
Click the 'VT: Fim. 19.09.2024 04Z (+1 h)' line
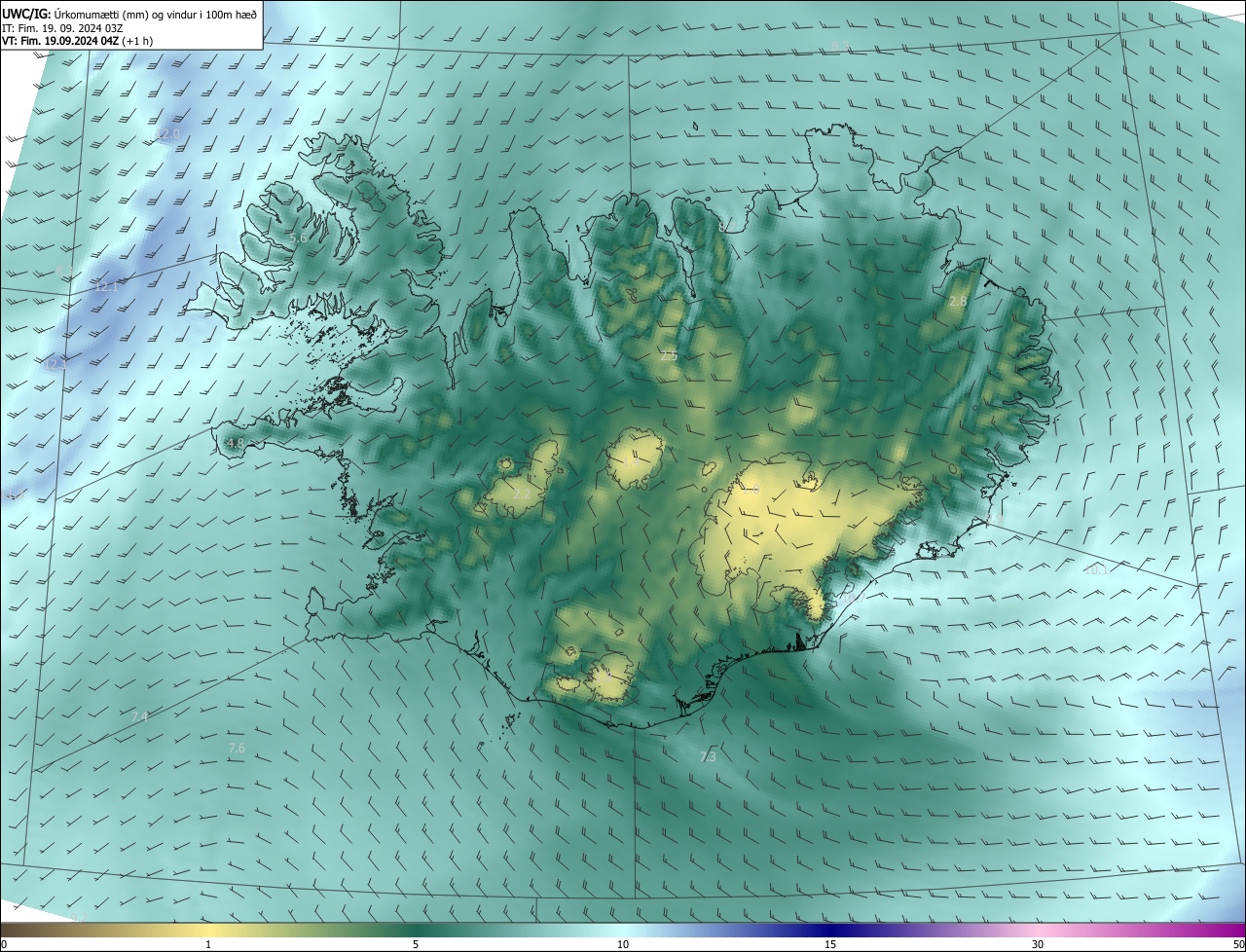coord(78,41)
